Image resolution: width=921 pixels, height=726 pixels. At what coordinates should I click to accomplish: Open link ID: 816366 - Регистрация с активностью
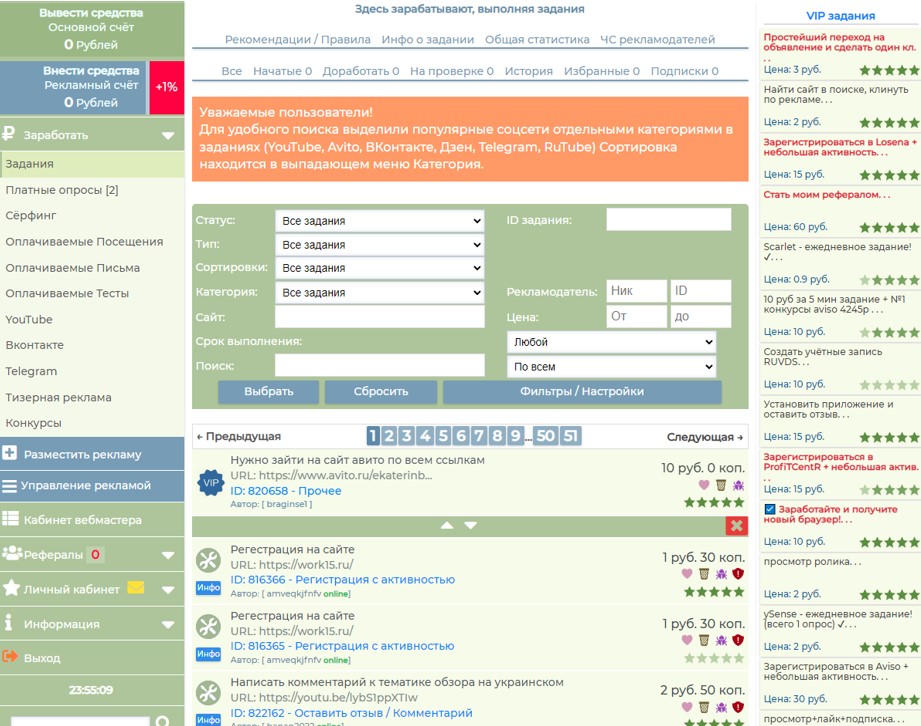click(342, 580)
